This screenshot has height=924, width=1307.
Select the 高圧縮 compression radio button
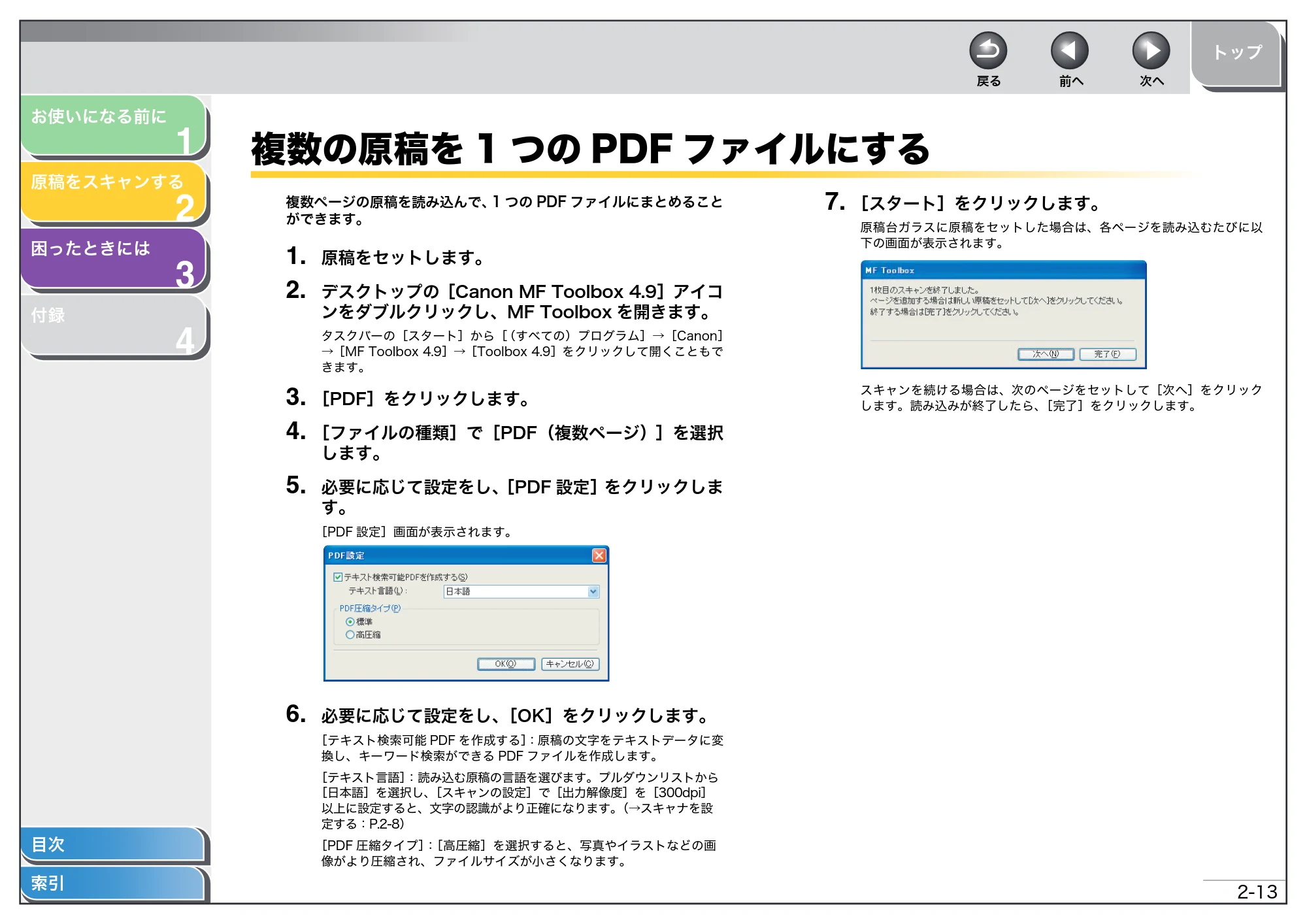(350, 635)
